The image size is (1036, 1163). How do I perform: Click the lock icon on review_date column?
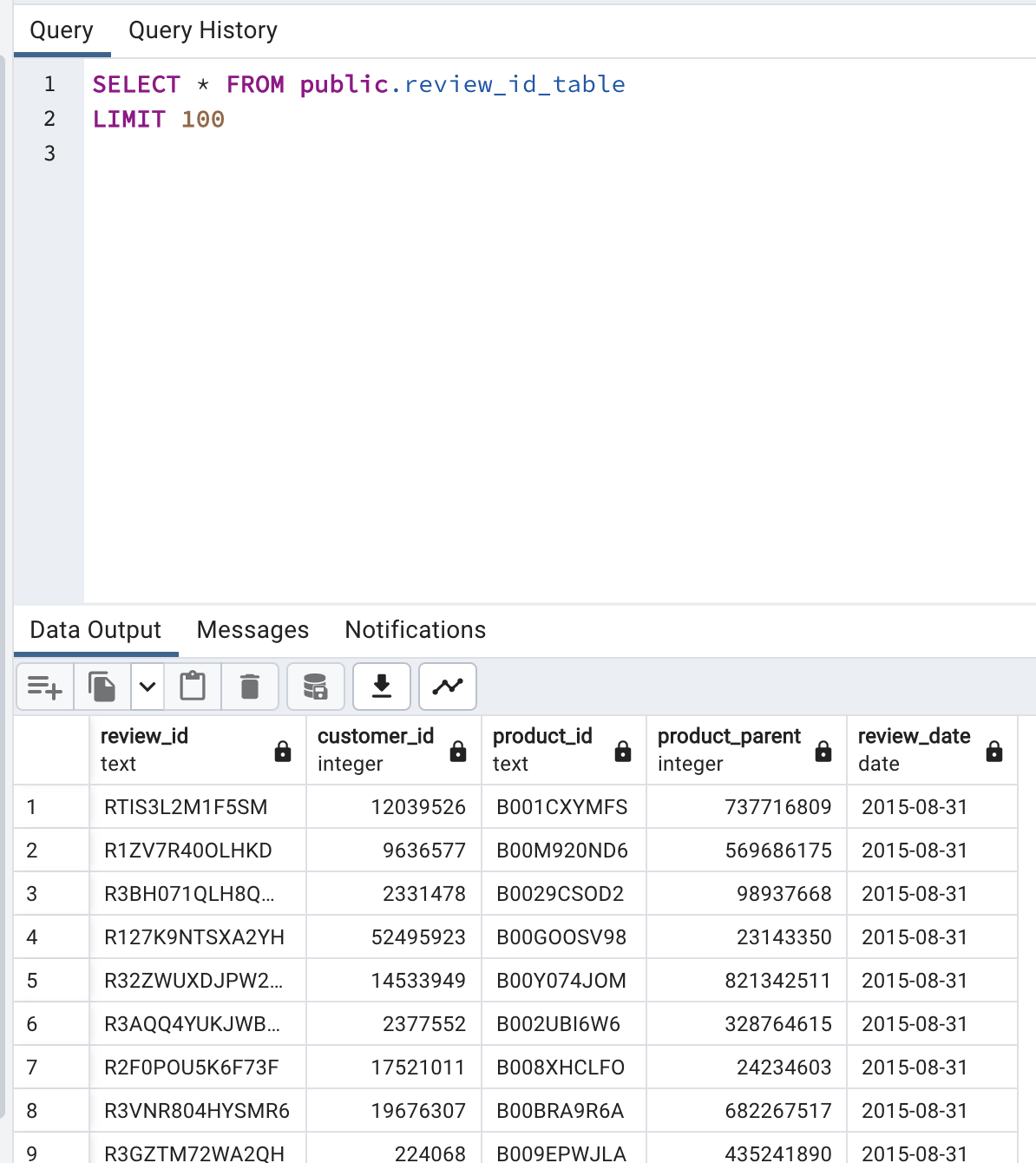tap(993, 750)
